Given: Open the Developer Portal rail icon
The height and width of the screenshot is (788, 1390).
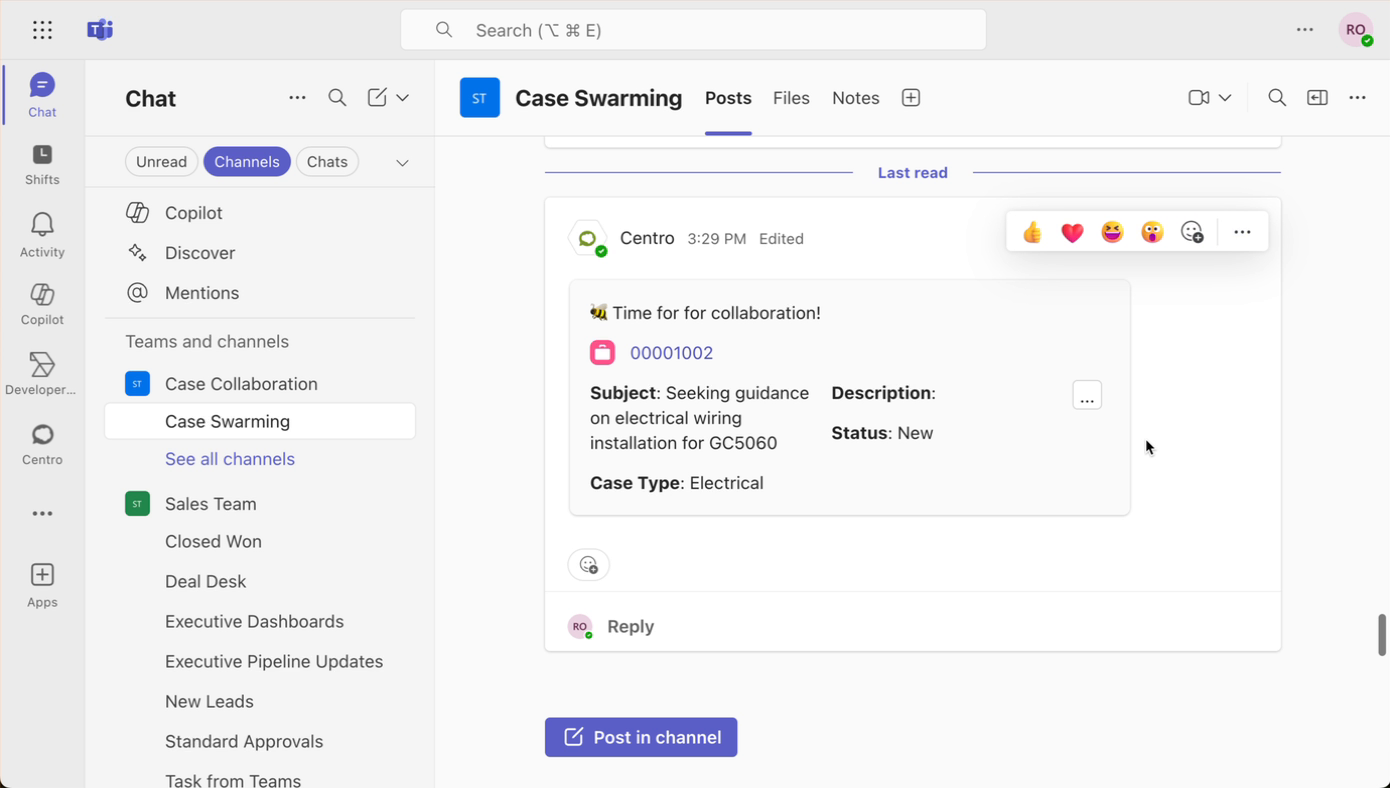Looking at the screenshot, I should (42, 375).
